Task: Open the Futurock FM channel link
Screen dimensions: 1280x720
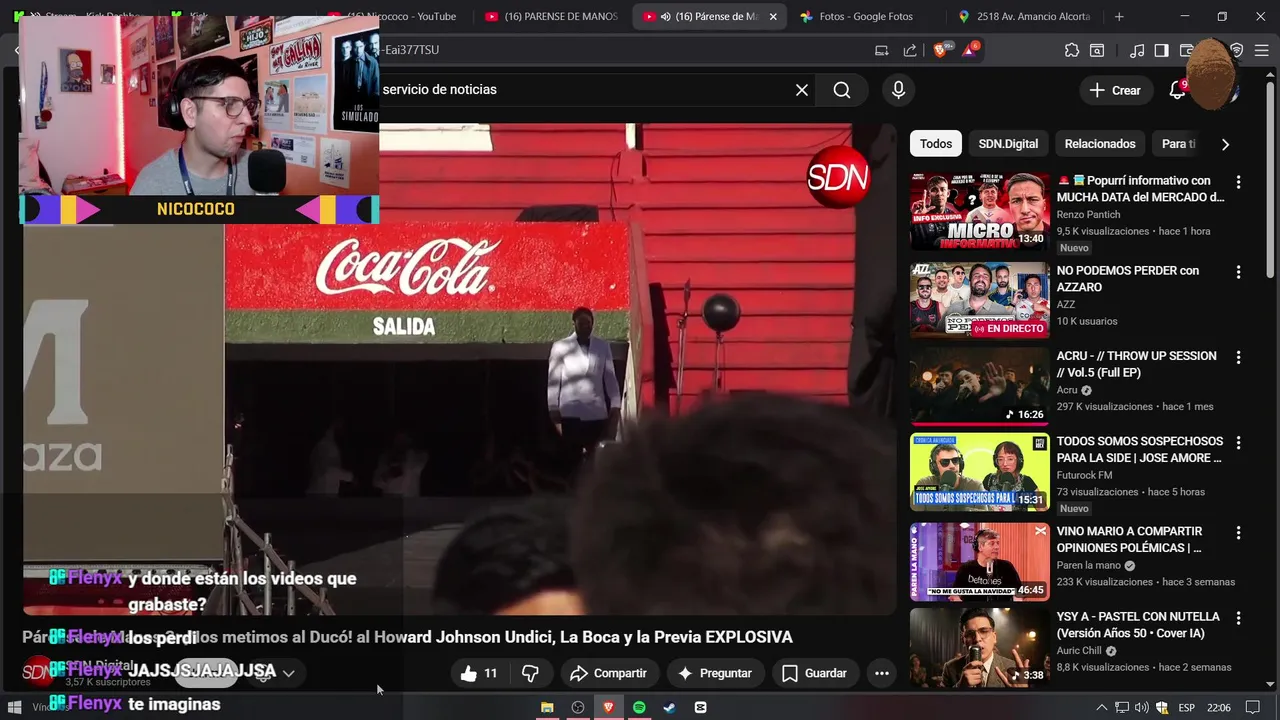Action: tap(1084, 475)
